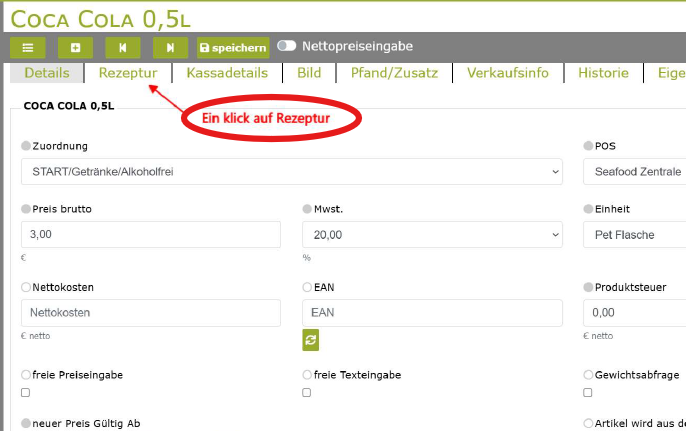The image size is (686, 431).
Task: Click the info circle beside Preis brutto
Action: (x=26, y=209)
